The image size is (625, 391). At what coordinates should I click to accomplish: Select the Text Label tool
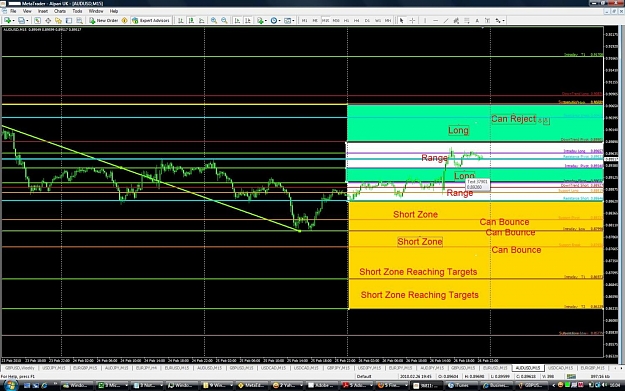pos(487,20)
